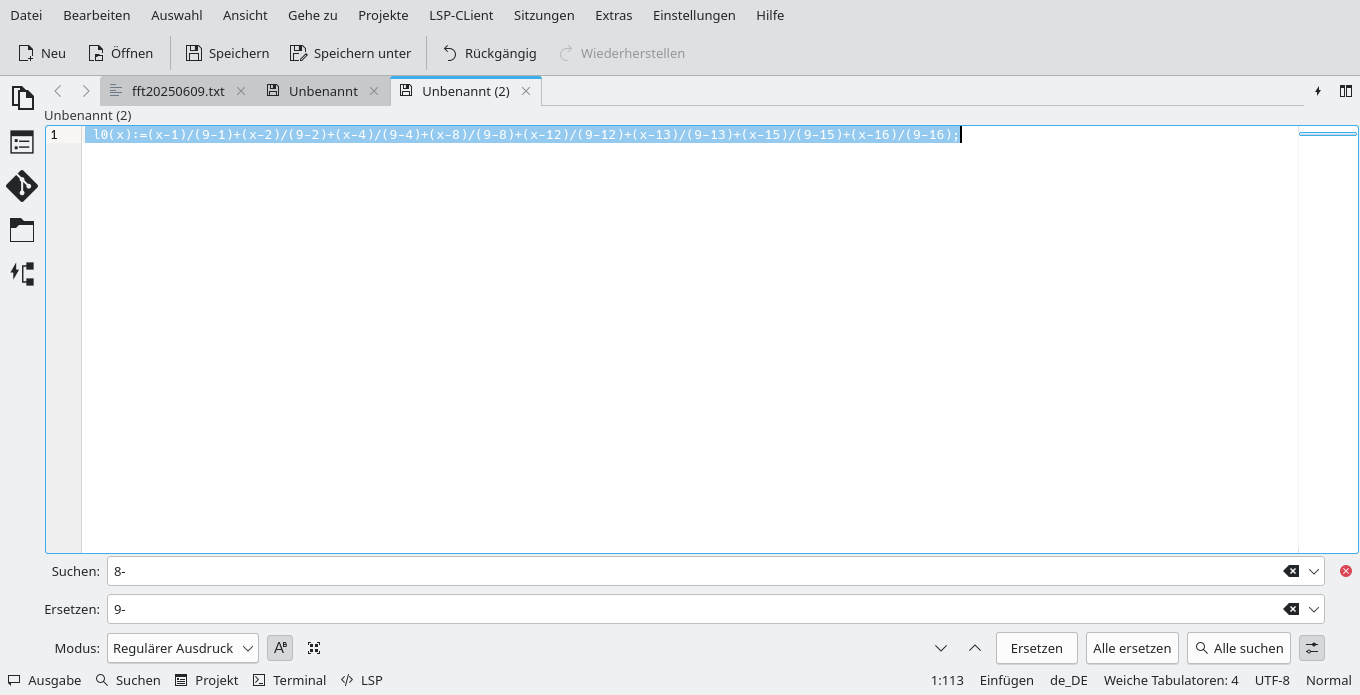Close the search bar with red button
1360x695 pixels.
(x=1345, y=571)
